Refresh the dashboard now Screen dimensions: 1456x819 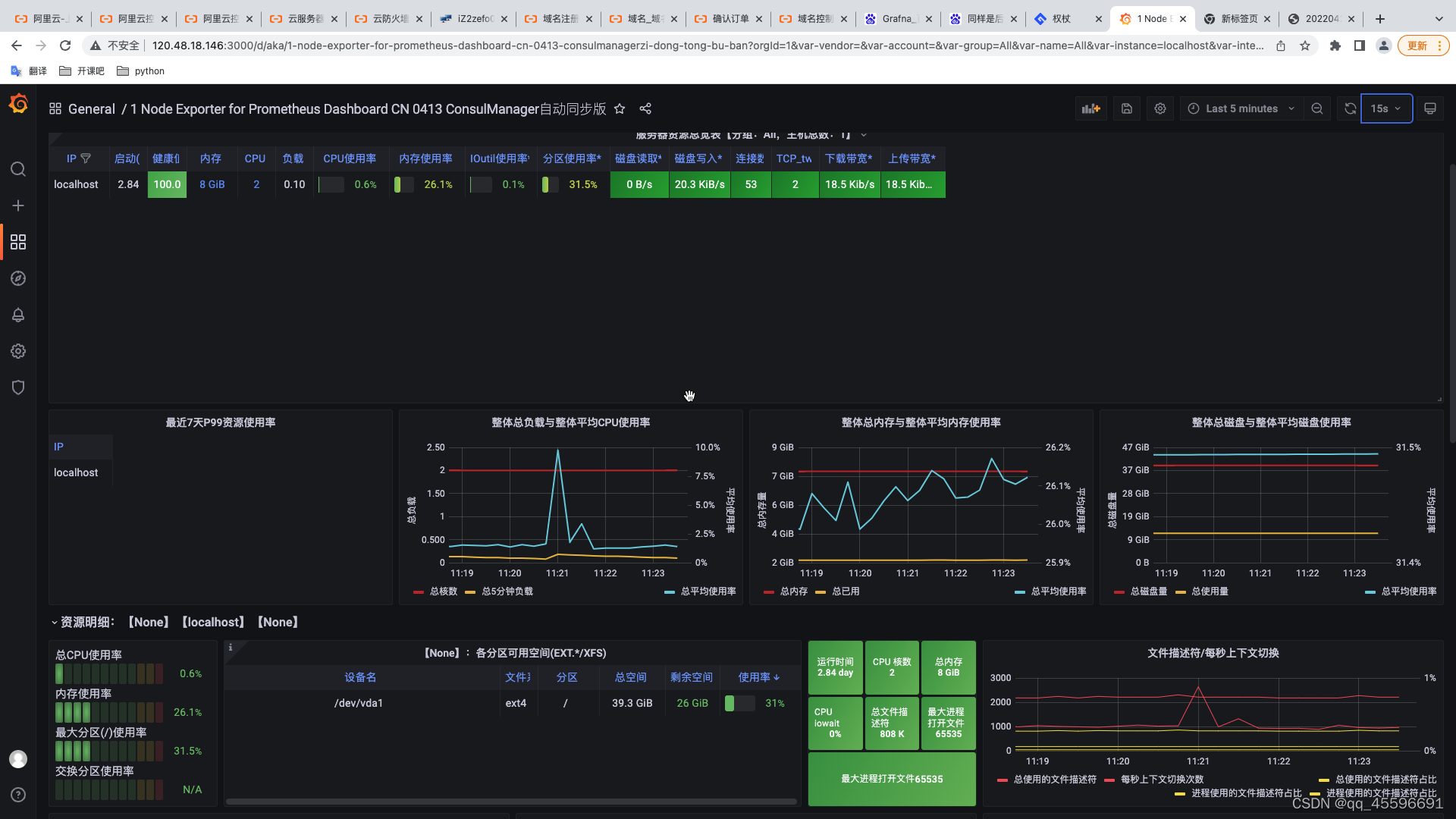[x=1350, y=108]
